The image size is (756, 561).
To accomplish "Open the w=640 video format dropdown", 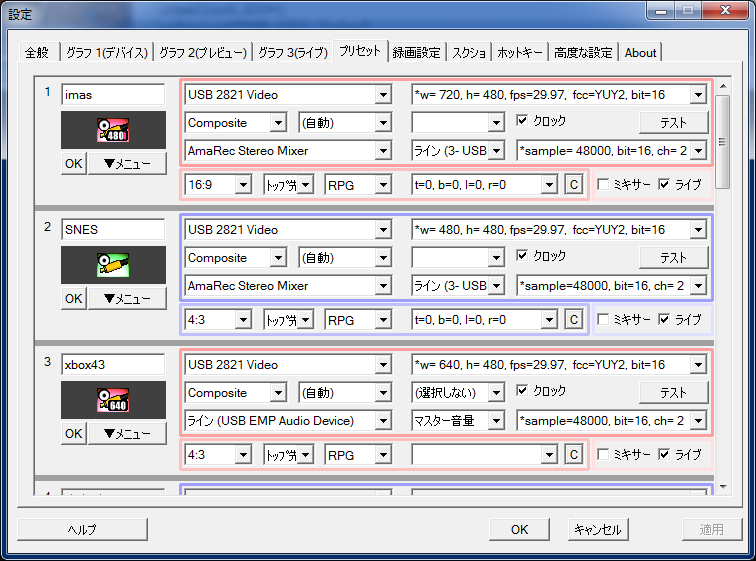I will tap(559, 364).
